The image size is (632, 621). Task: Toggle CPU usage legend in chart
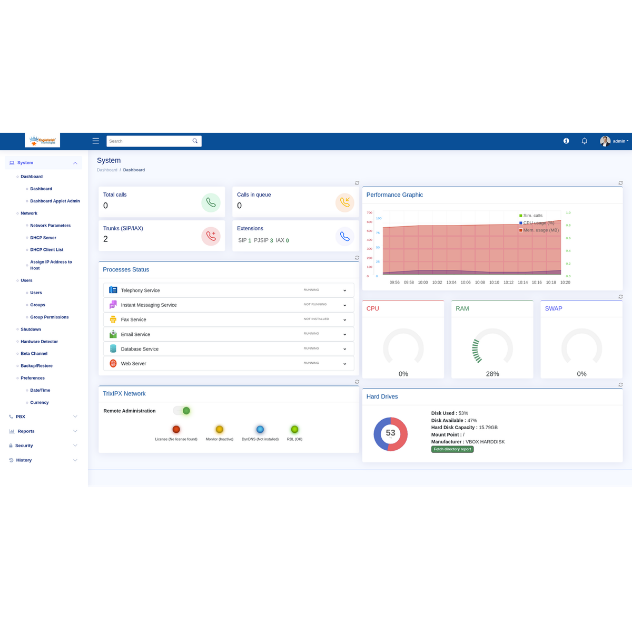coord(537,223)
